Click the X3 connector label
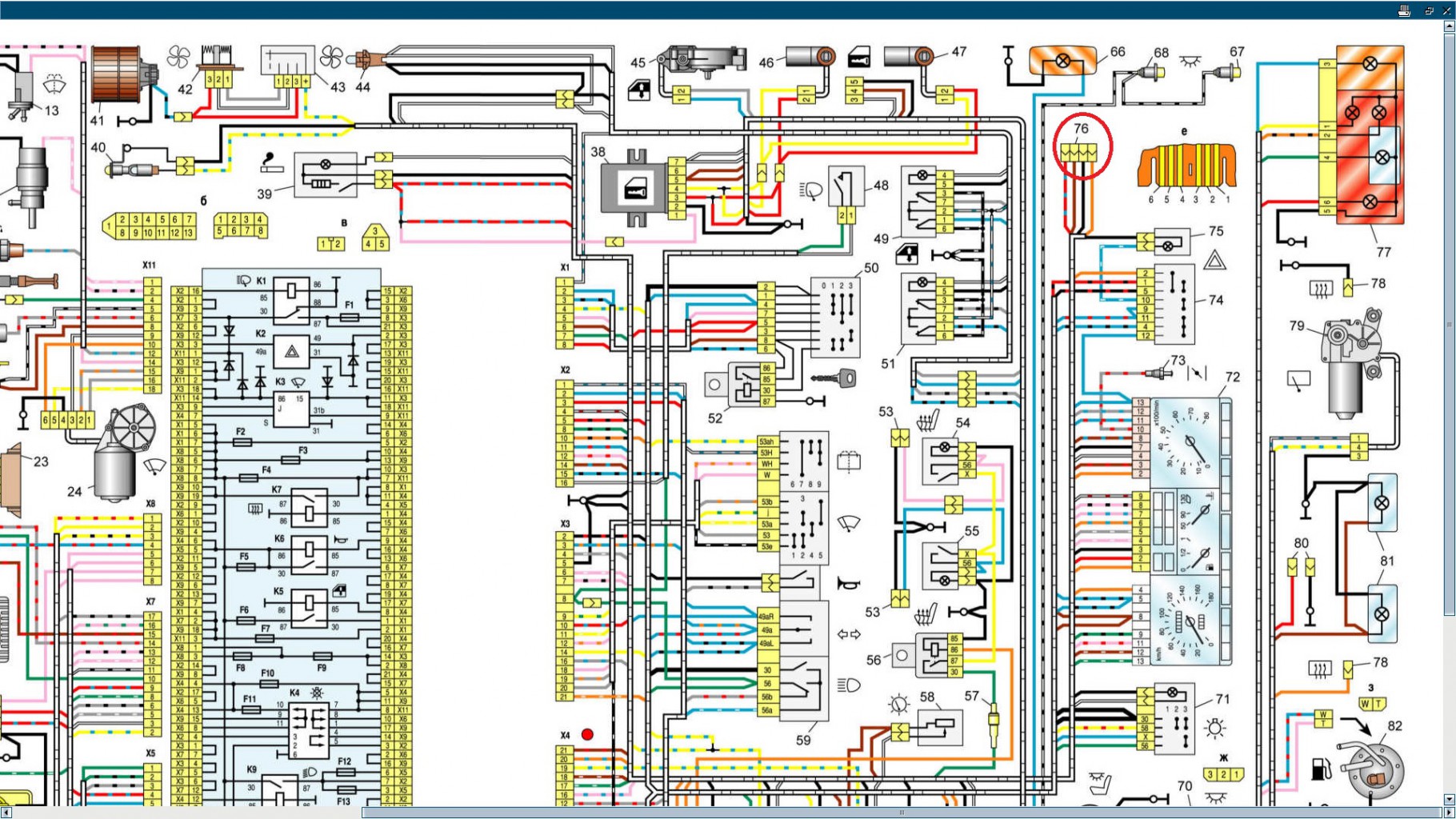 (565, 524)
